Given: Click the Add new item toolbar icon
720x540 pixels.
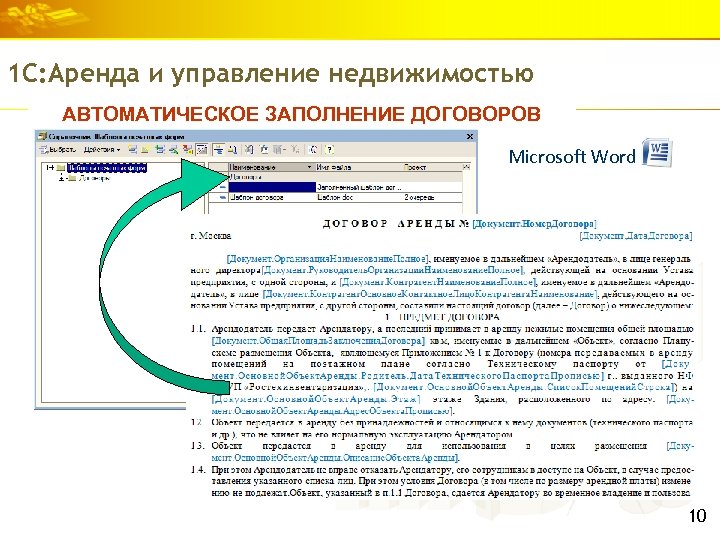Looking at the screenshot, I should click(x=133, y=150).
